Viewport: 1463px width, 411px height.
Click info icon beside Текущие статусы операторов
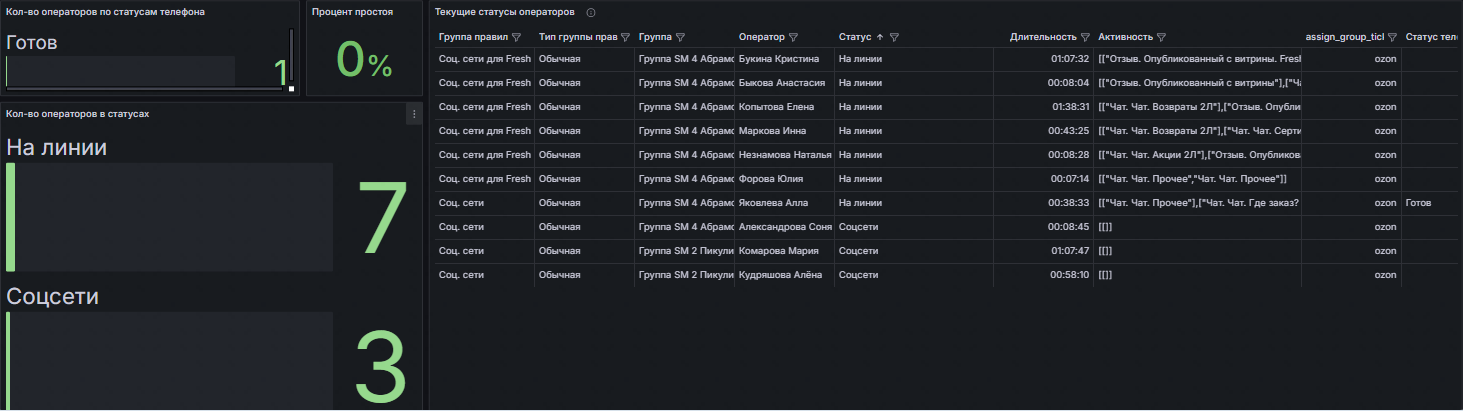tap(591, 13)
